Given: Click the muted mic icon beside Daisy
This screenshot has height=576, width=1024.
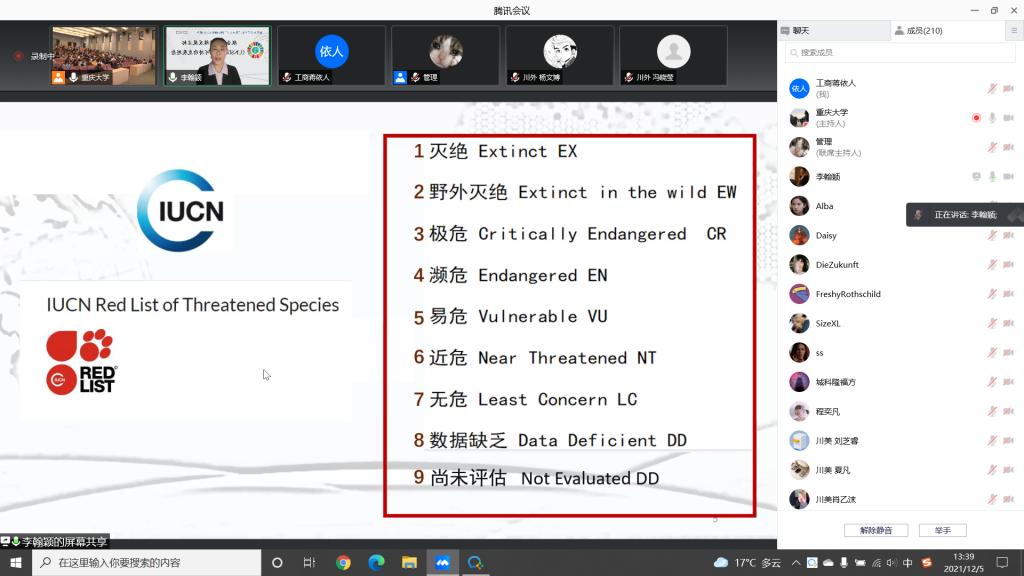Looking at the screenshot, I should click(x=992, y=235).
